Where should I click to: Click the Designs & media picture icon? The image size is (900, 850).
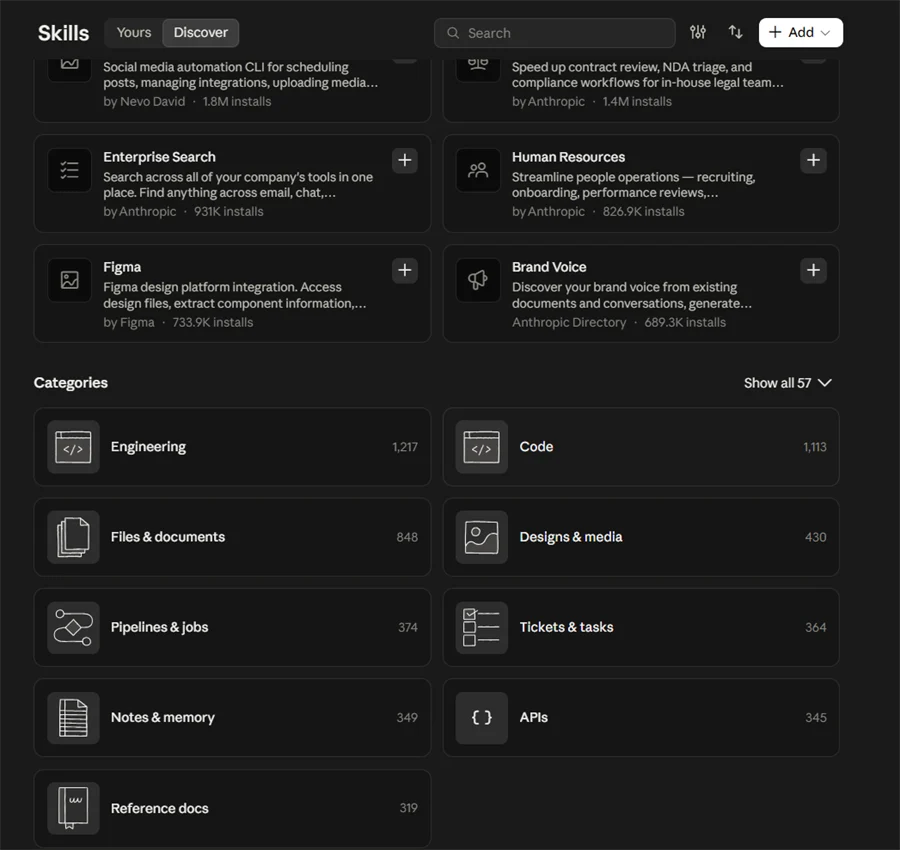481,537
